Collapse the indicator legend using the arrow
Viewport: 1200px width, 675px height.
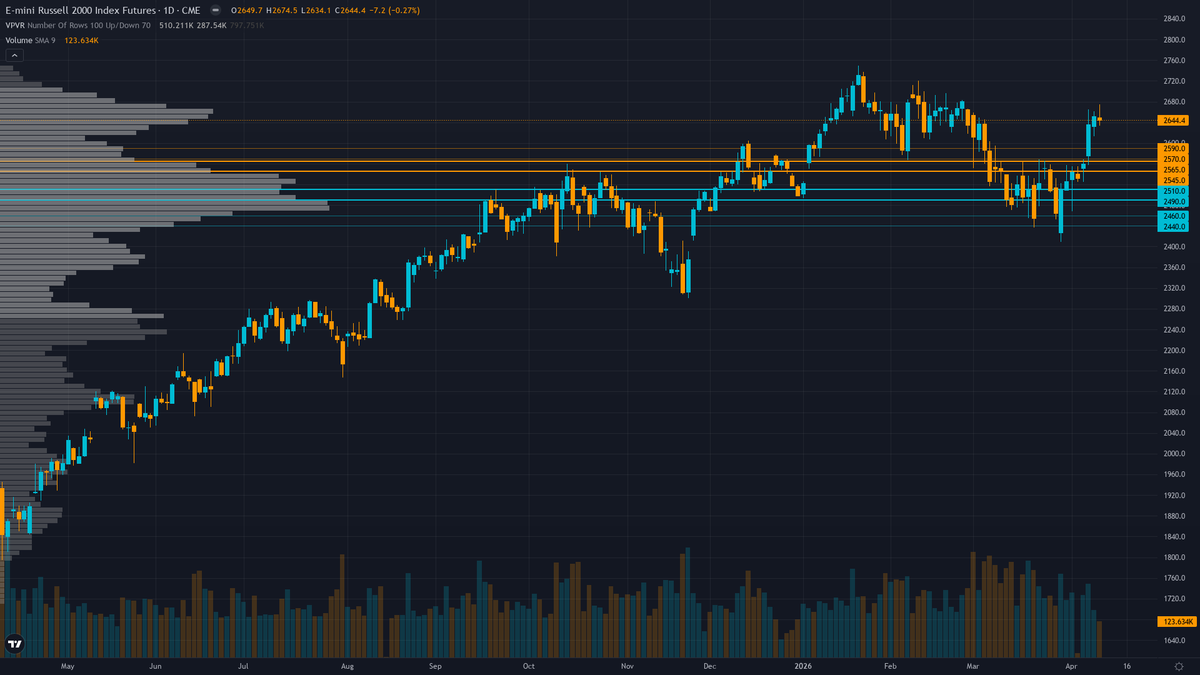coord(13,55)
